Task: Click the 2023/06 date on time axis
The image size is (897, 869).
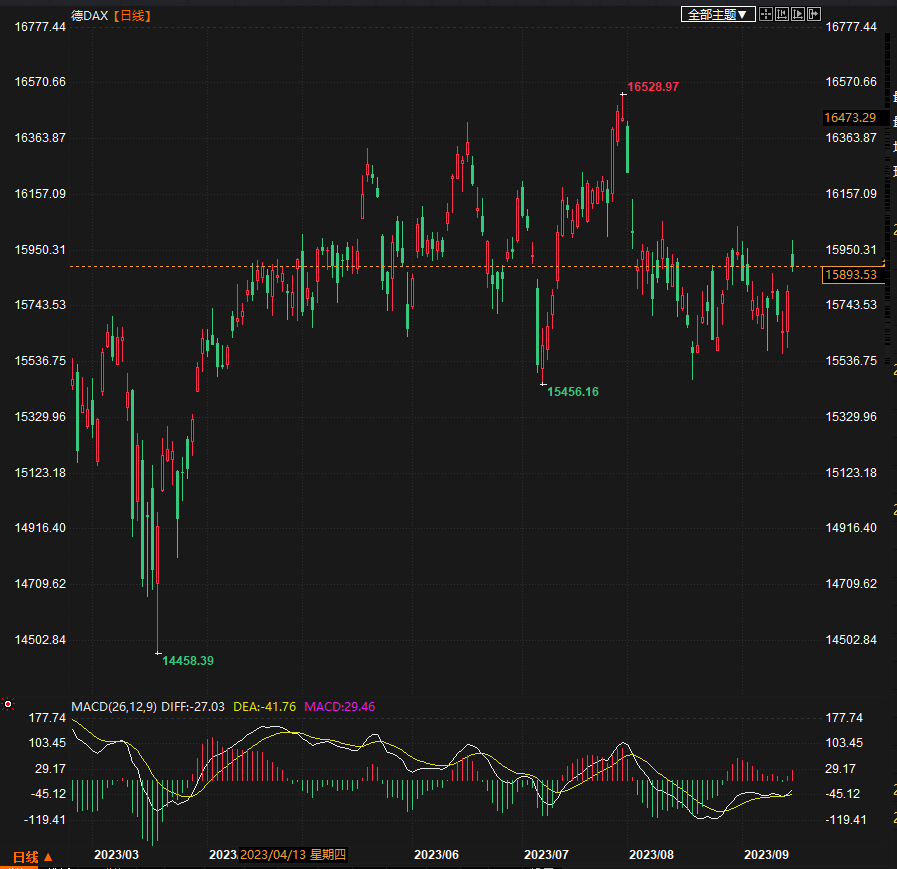Action: click(436, 854)
